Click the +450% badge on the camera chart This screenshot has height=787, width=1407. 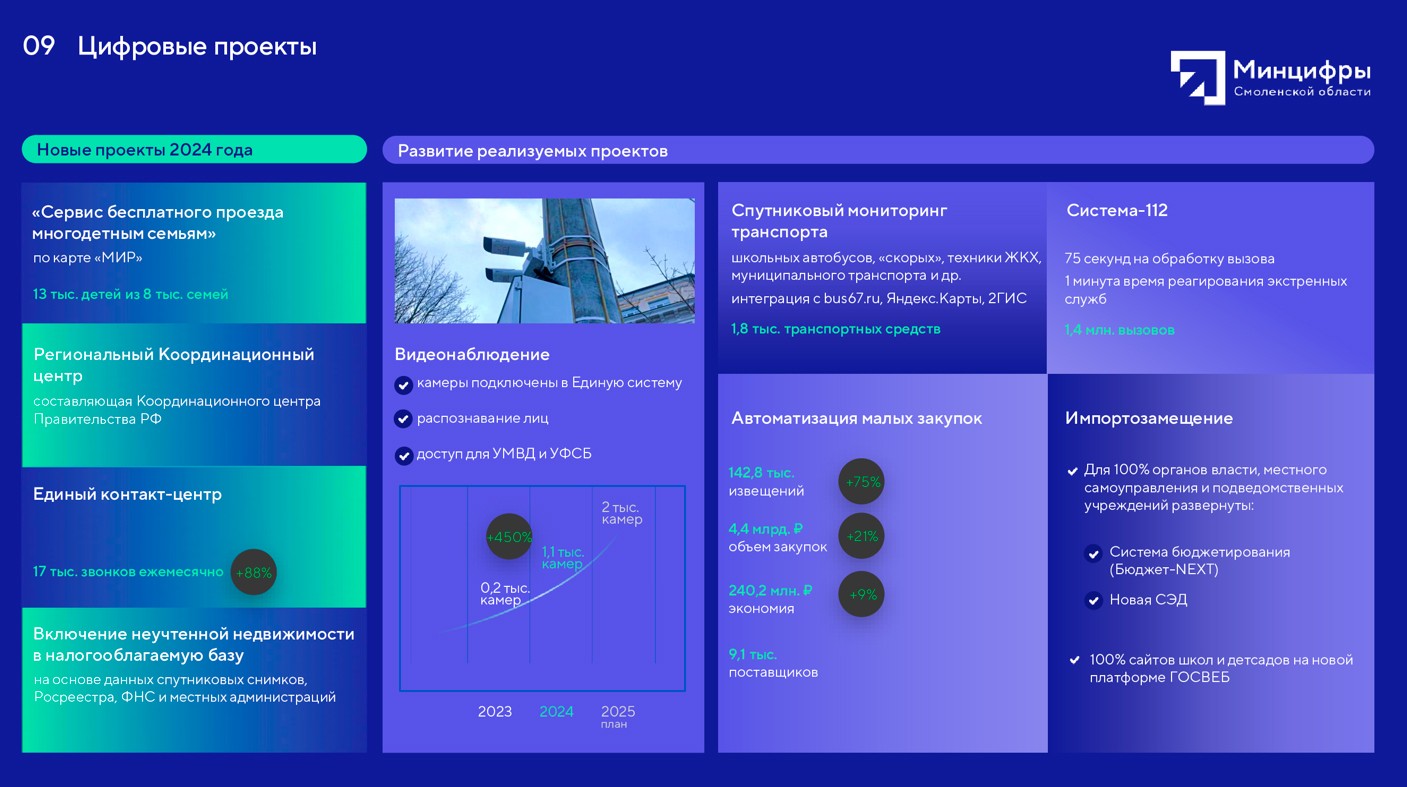(x=509, y=537)
